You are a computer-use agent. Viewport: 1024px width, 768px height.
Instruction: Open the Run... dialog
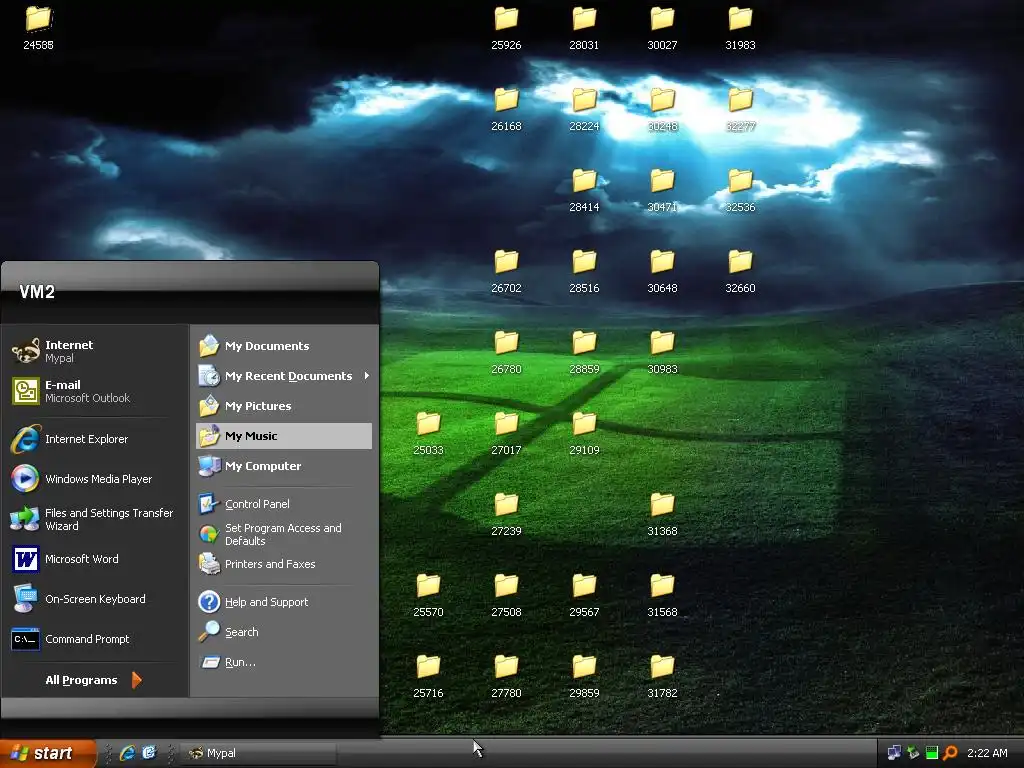pyautogui.click(x=283, y=662)
